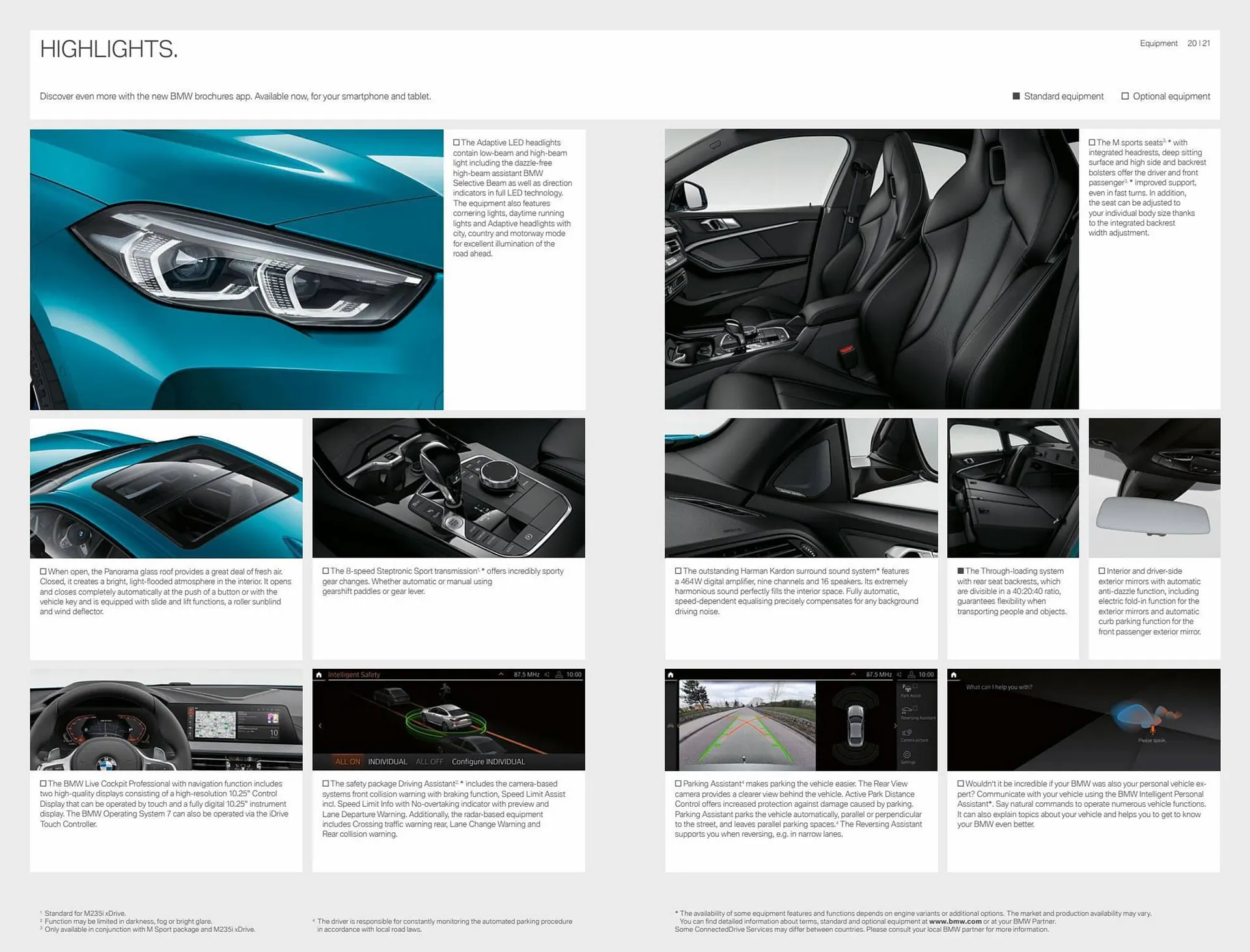Open Settings gear on the parking screen
The height and width of the screenshot is (952, 1250).
[x=906, y=755]
